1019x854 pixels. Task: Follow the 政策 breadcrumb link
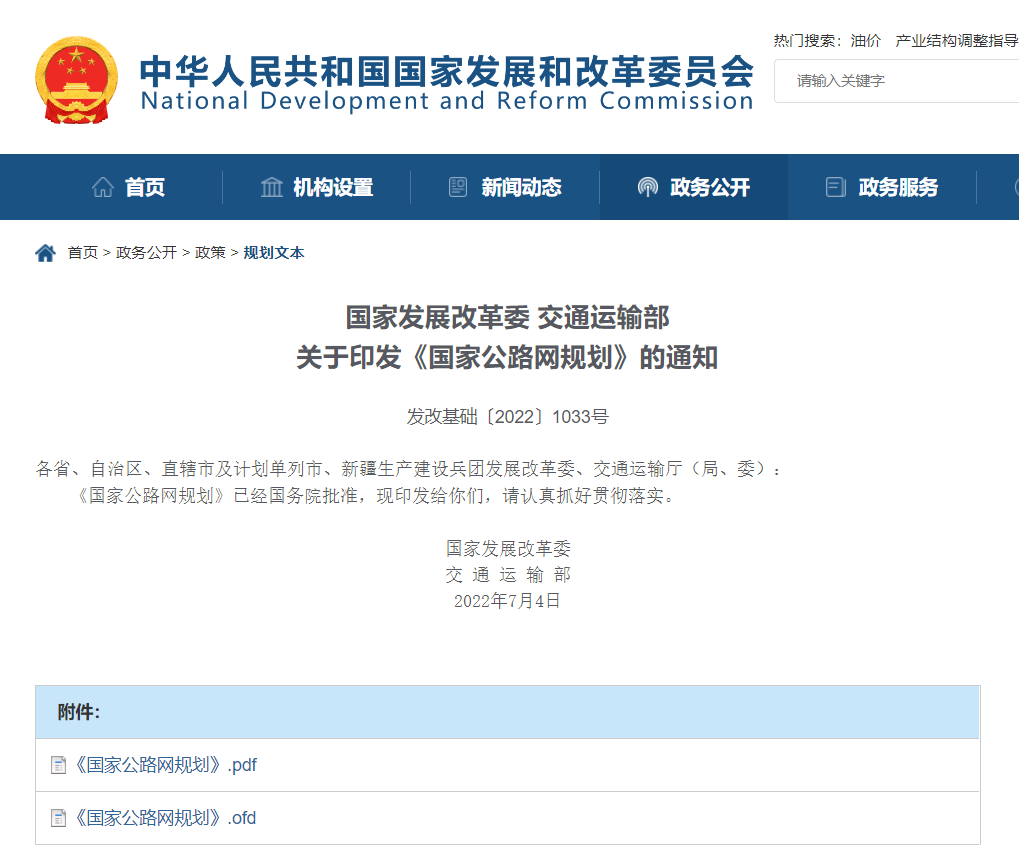pos(209,253)
